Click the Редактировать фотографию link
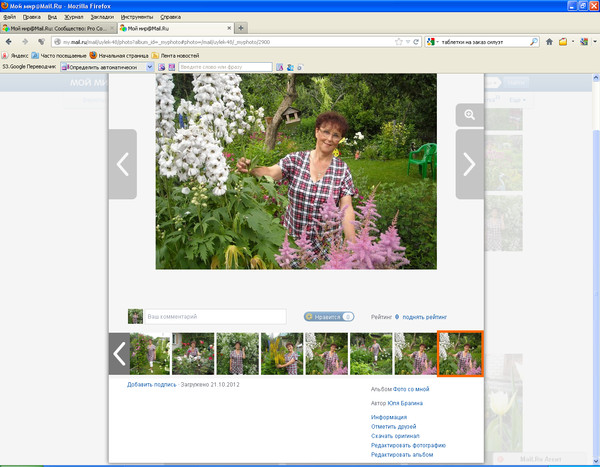Image resolution: width=600 pixels, height=467 pixels. [408, 445]
